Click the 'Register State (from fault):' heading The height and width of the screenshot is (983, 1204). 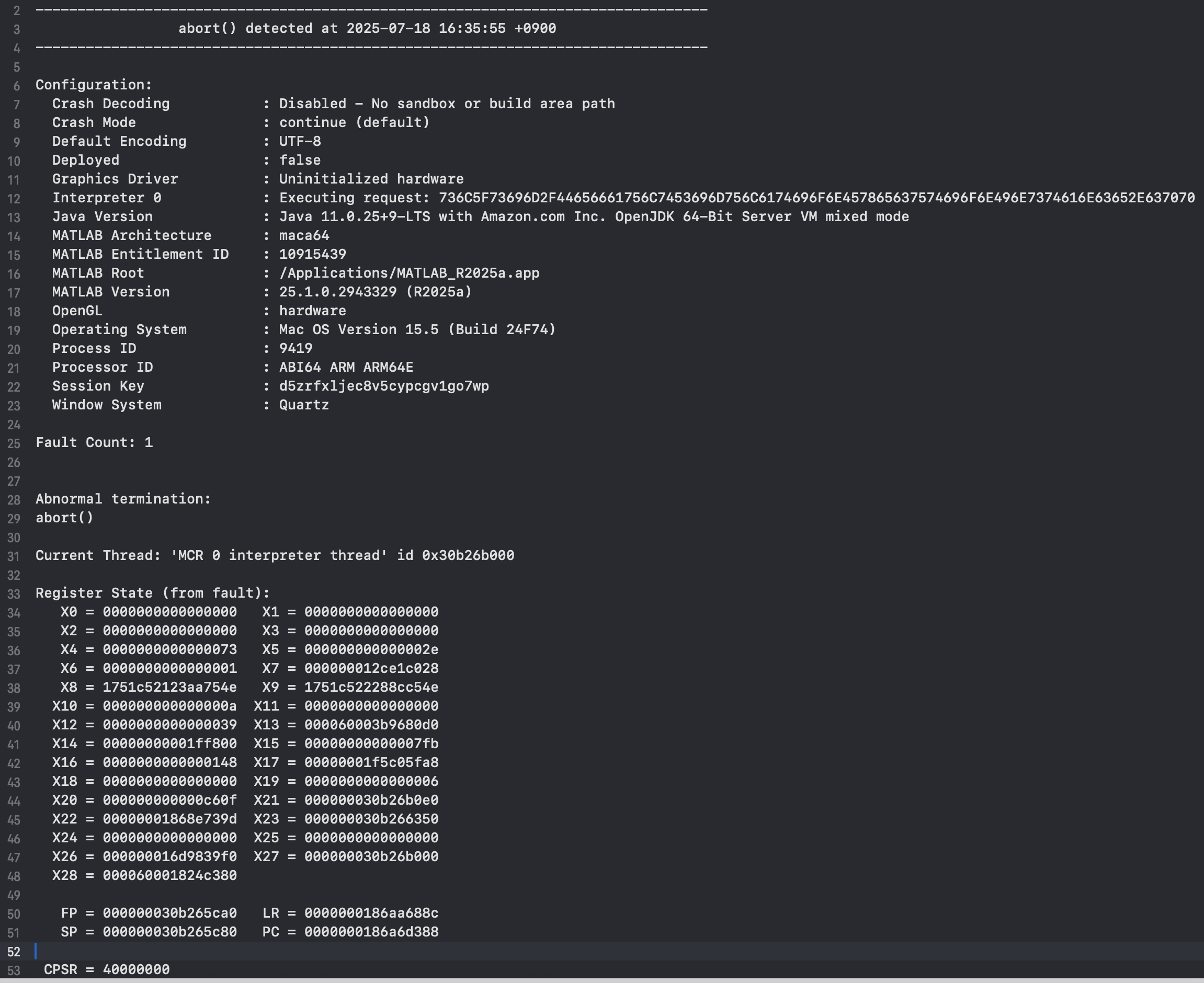pos(152,593)
